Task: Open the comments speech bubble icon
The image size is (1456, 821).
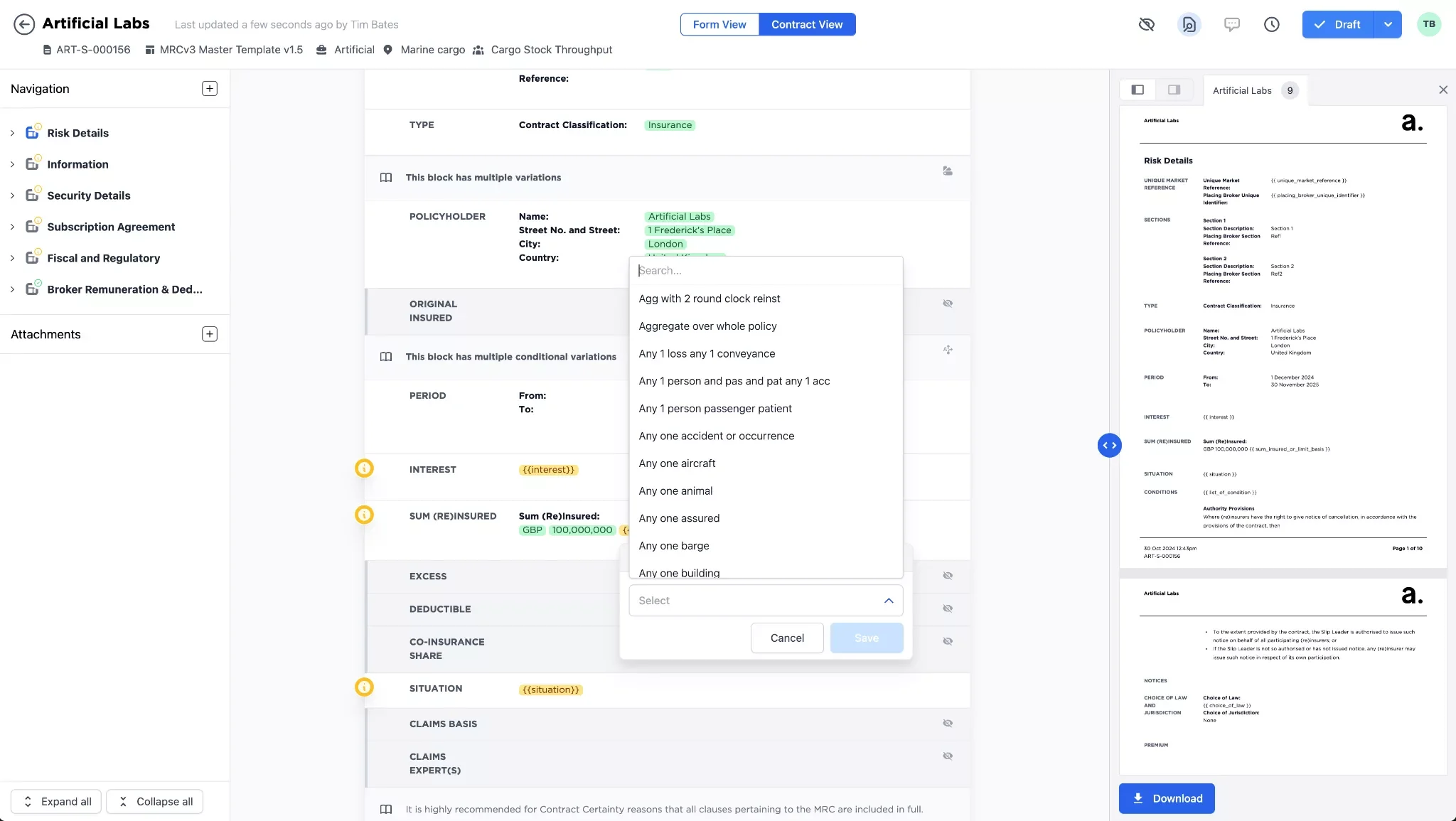Action: click(1231, 24)
